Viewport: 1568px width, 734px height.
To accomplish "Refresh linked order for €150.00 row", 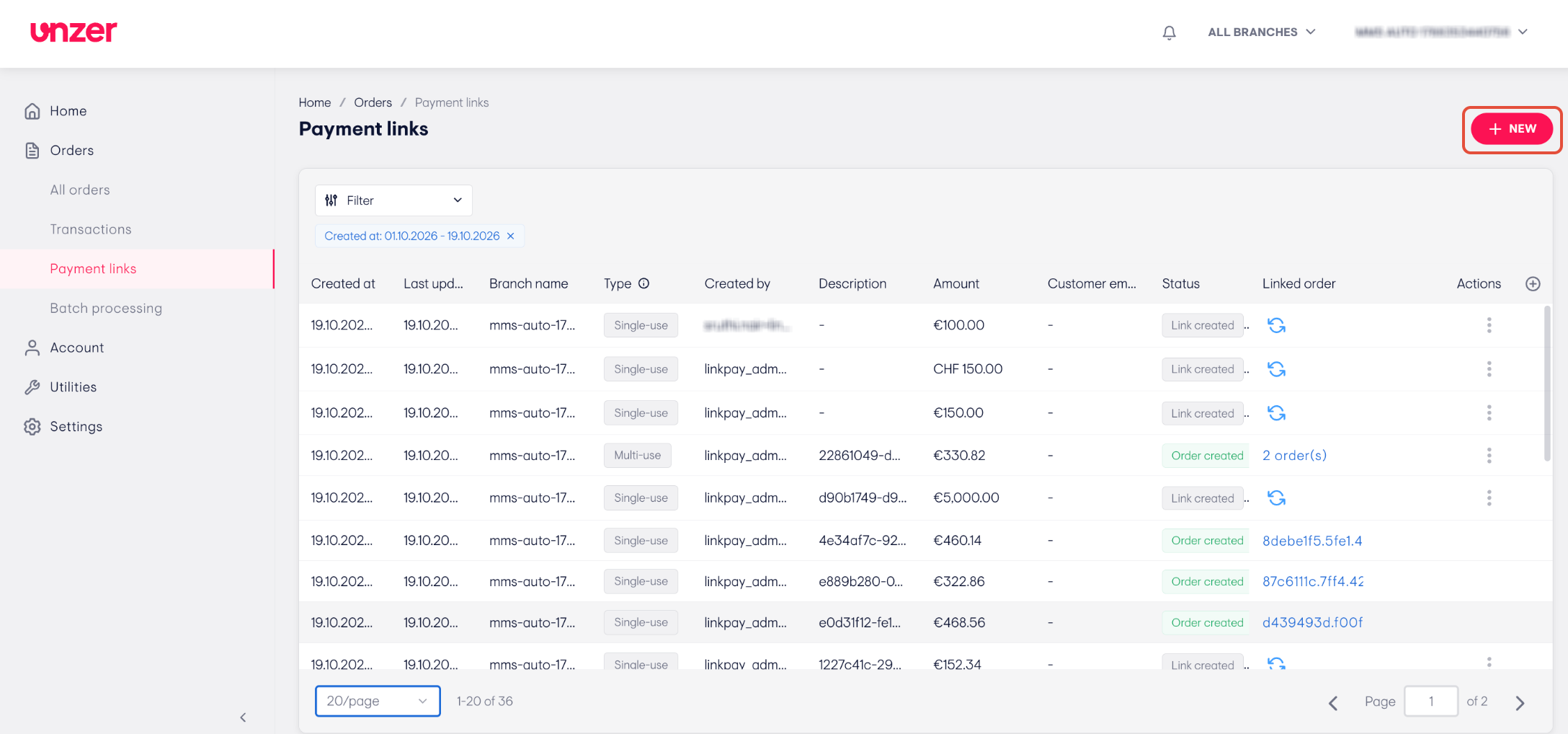I will 1276,413.
